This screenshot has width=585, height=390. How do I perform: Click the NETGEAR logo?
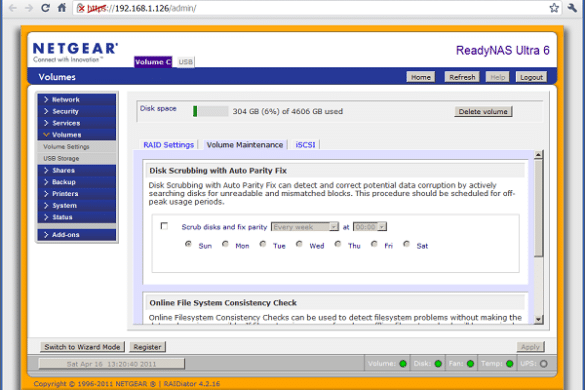click(75, 52)
